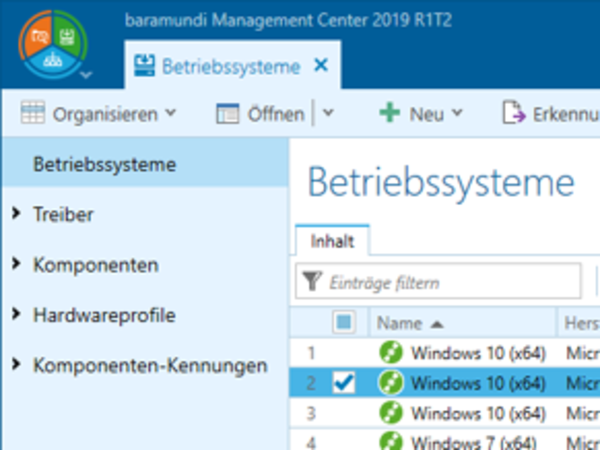Open the baramundi round logo main menu
This screenshot has height=450, width=600.
coord(53,44)
